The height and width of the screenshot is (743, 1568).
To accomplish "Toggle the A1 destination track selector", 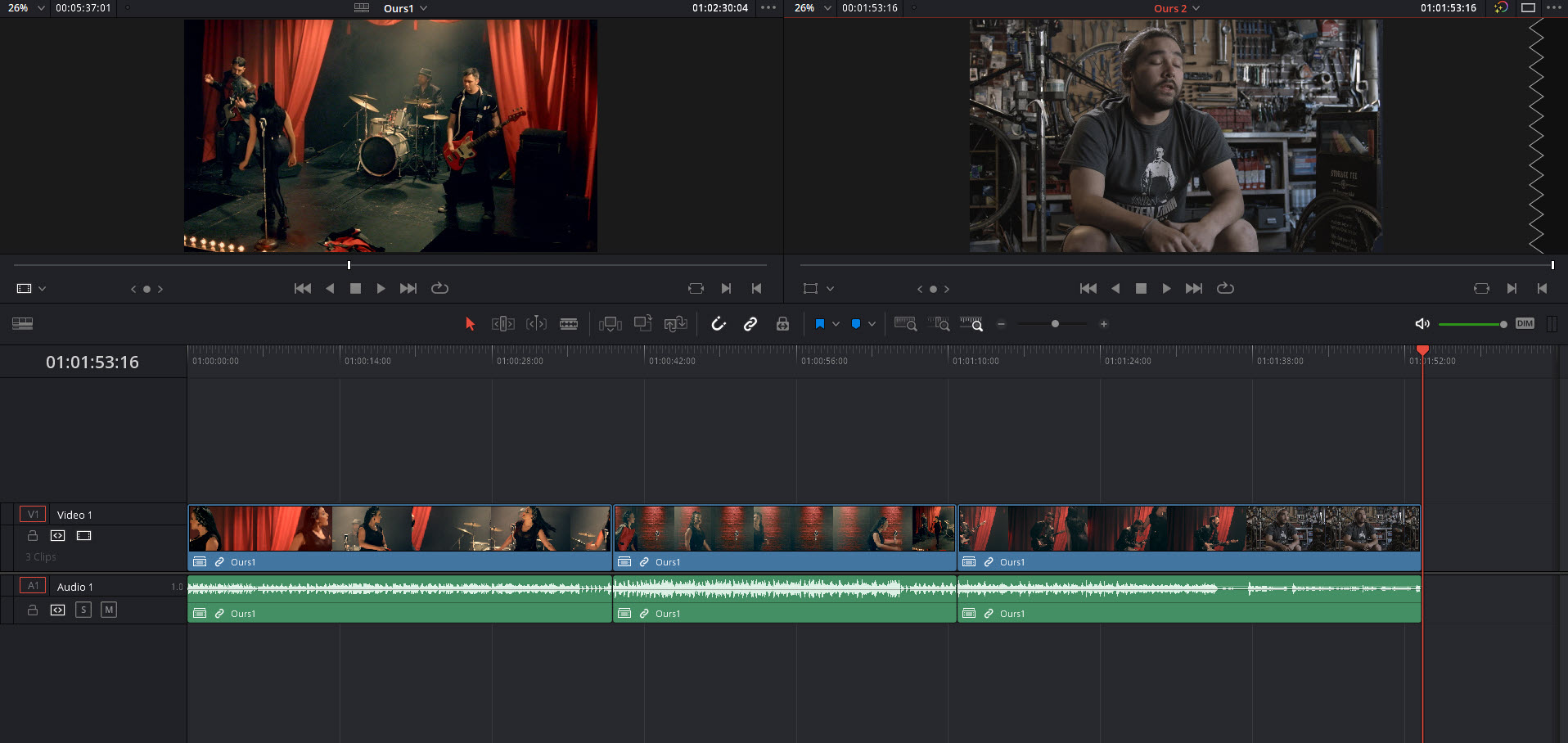I will click(33, 586).
